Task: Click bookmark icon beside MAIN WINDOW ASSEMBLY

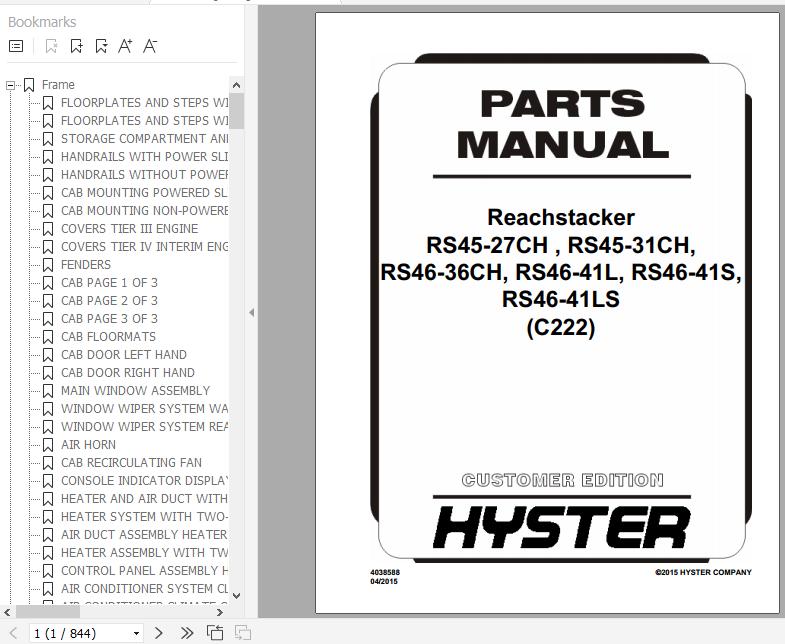Action: 48,392
